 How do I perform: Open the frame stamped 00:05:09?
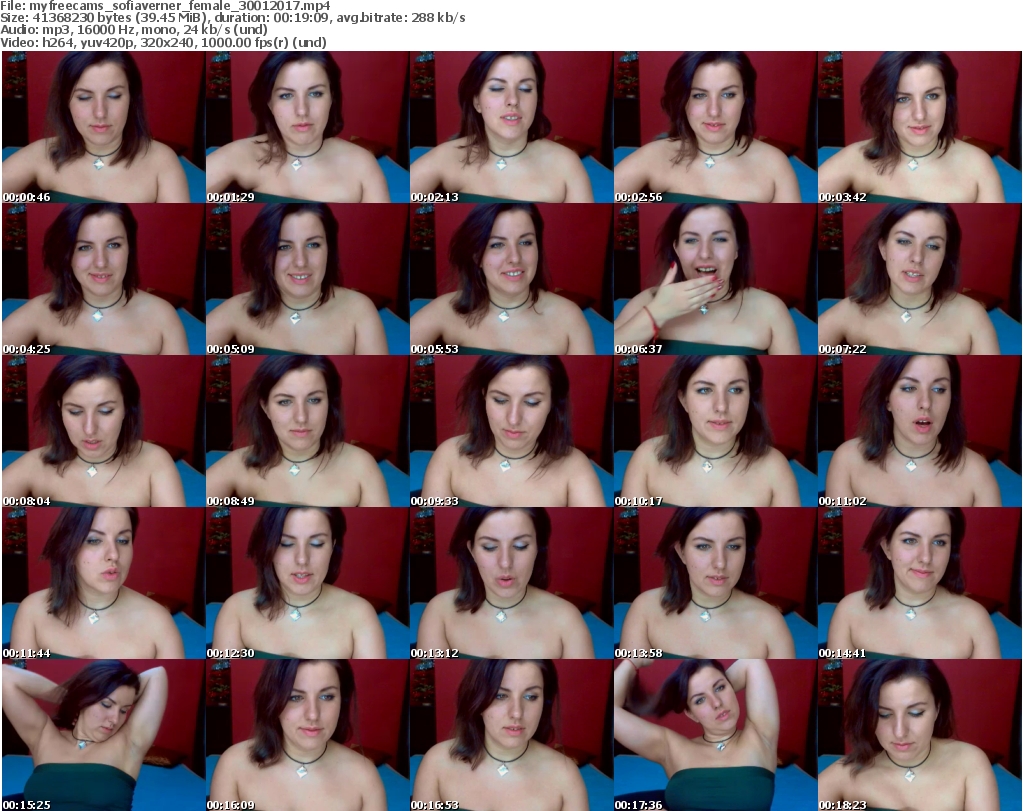(x=308, y=279)
